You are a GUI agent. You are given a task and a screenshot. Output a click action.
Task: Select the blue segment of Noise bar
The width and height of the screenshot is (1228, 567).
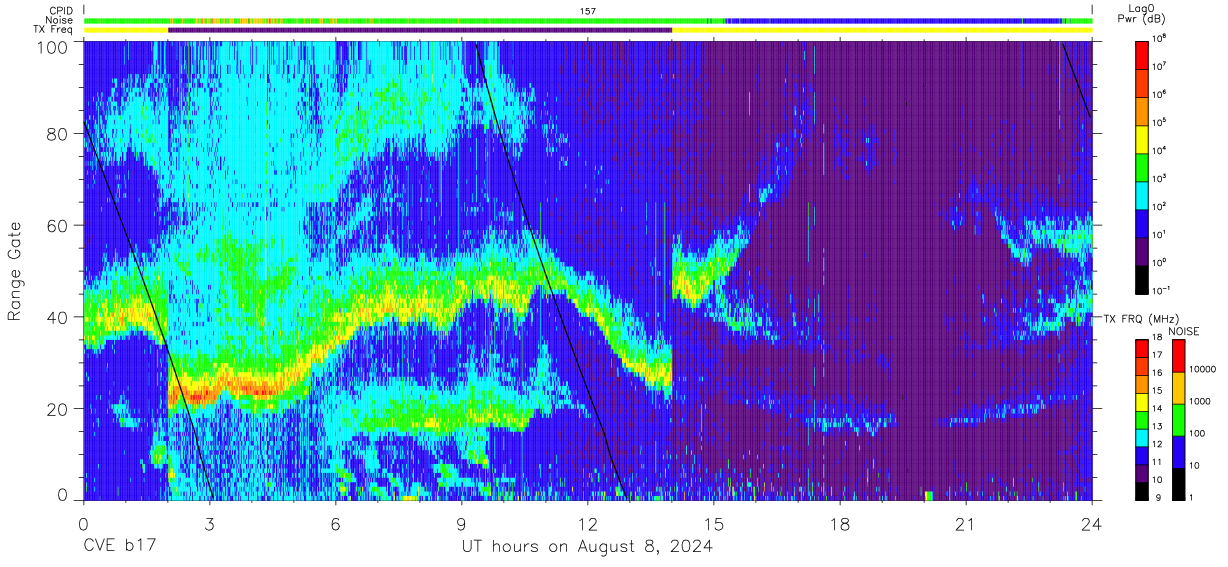click(893, 20)
